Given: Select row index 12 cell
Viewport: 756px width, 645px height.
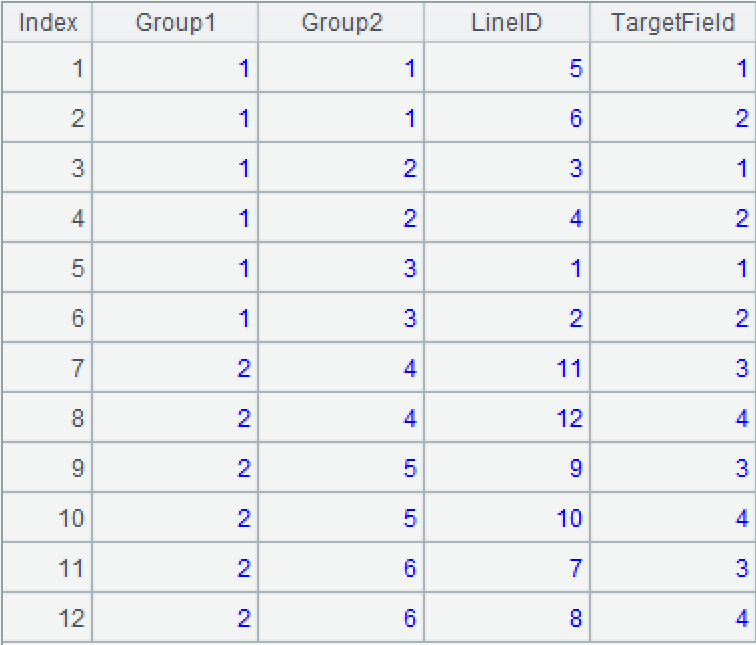Looking at the screenshot, I should click(48, 618).
